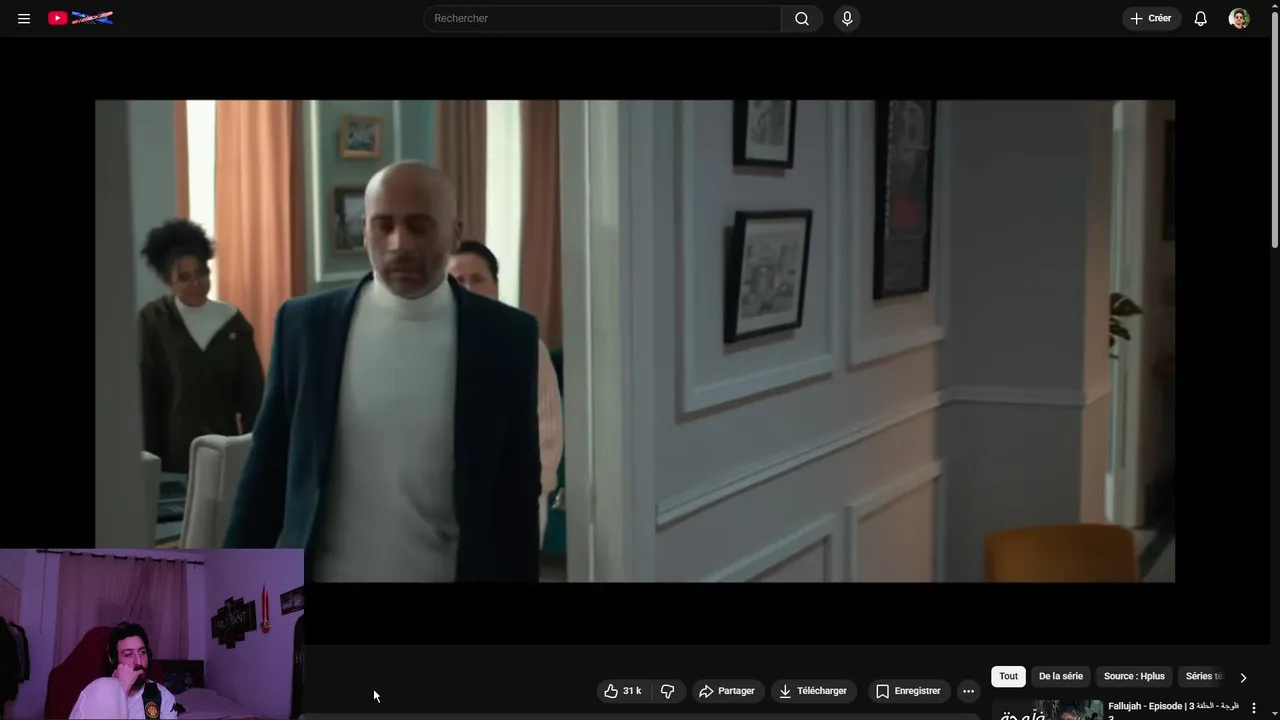Open the Partager share dialog
The image size is (1280, 720).
pos(727,691)
